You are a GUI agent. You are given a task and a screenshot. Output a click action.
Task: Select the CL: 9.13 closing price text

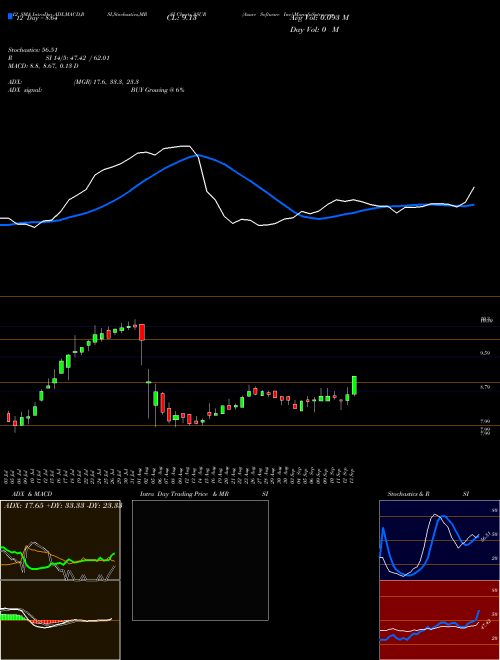pyautogui.click(x=182, y=18)
